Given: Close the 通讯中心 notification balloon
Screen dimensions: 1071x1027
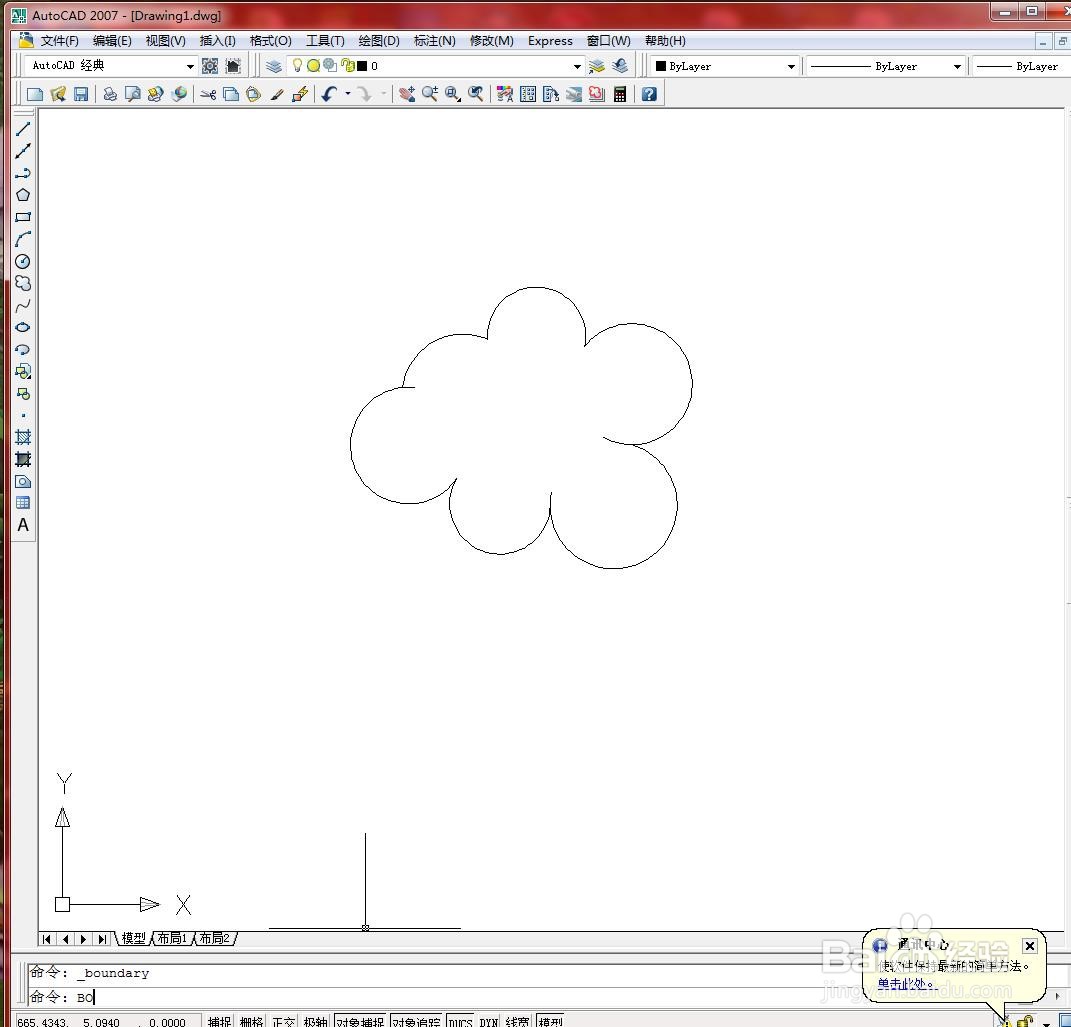Looking at the screenshot, I should (x=1029, y=946).
